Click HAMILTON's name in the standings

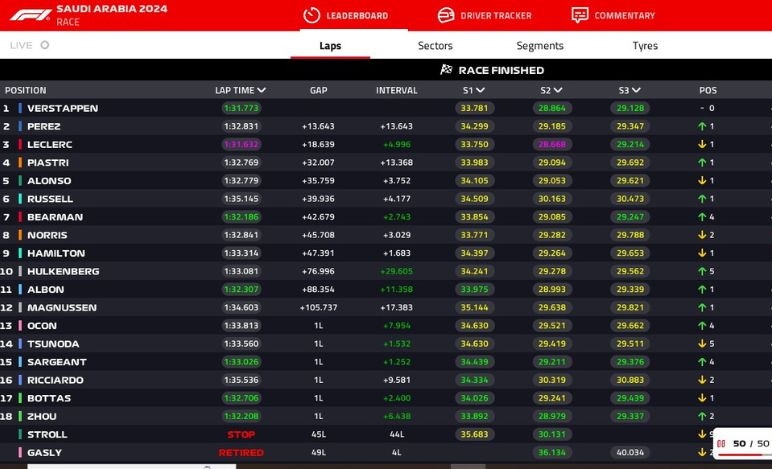coord(56,254)
